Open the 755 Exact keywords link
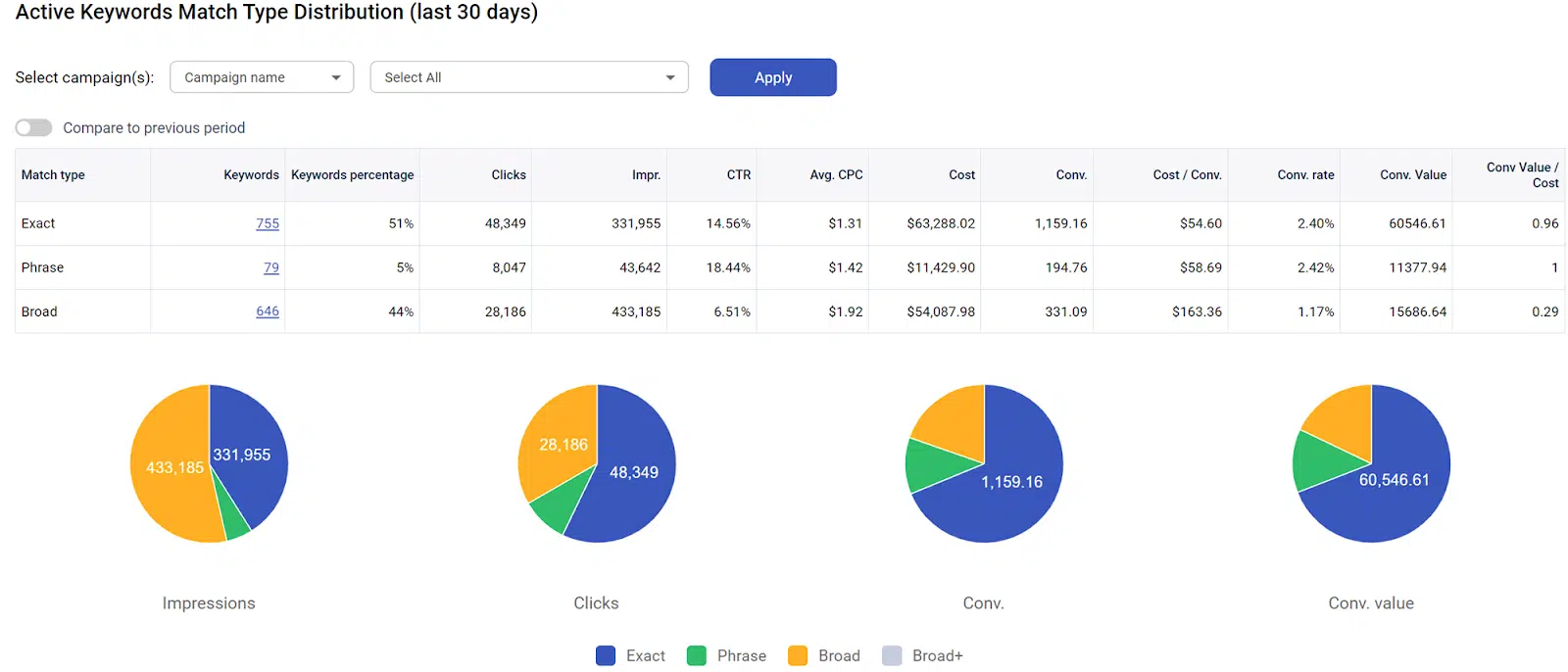This screenshot has width=1568, height=672. click(268, 223)
